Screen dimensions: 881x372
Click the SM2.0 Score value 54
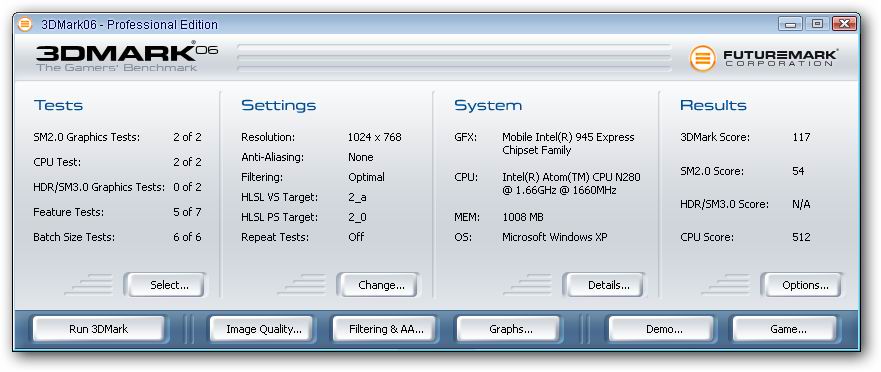[x=798, y=171]
